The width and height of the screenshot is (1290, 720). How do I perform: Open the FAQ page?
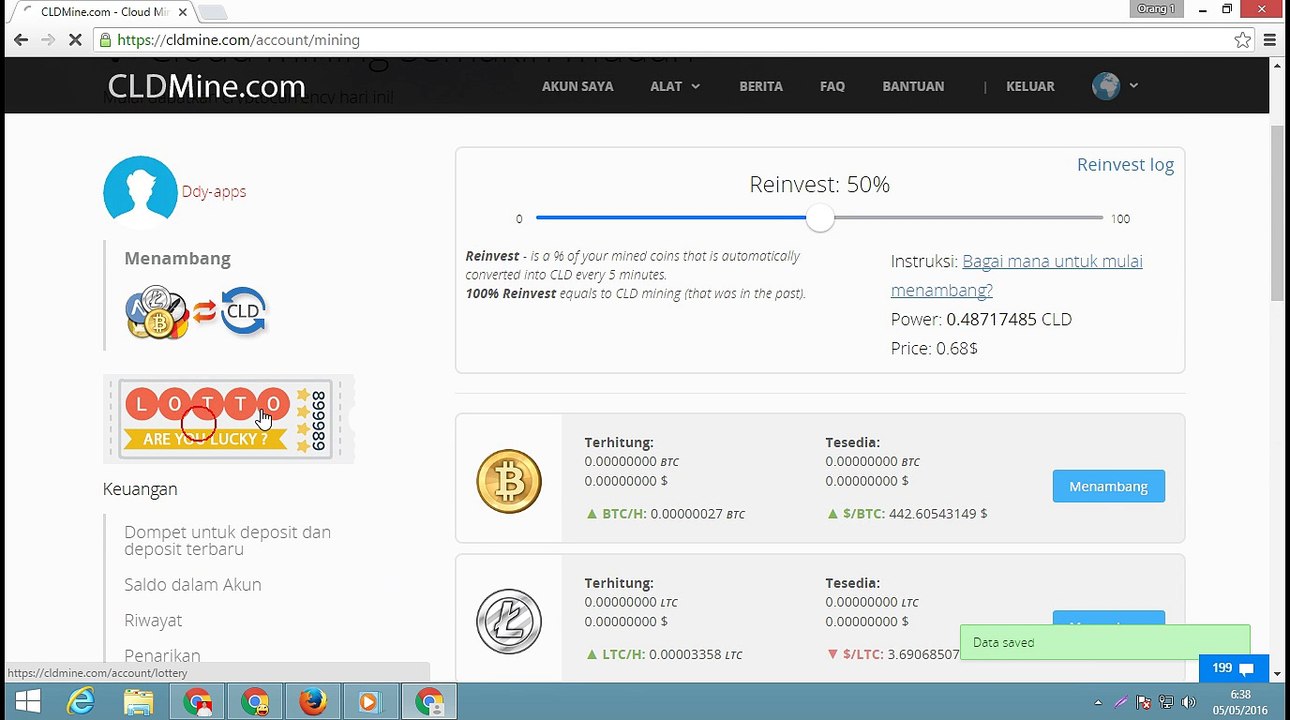tap(832, 86)
